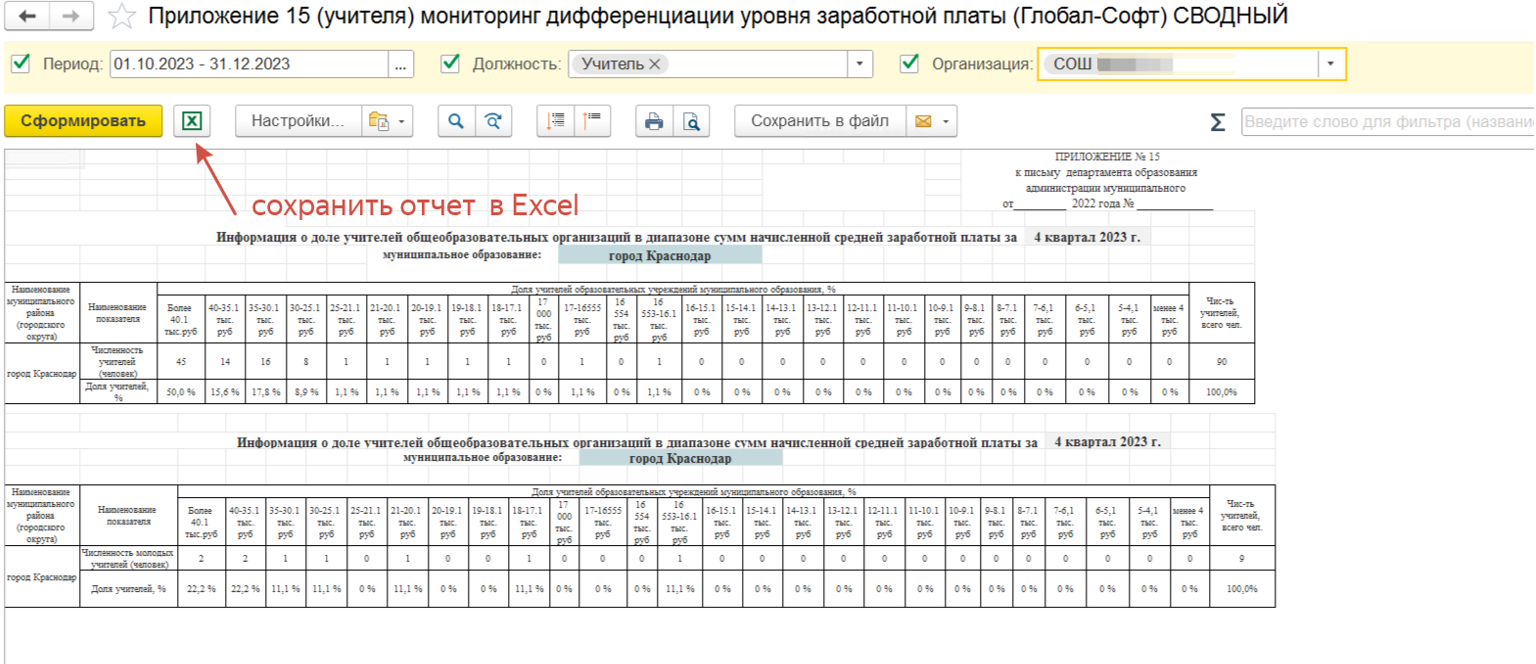The width and height of the screenshot is (1536, 664).
Task: Expand the Должность dropdown list
Action: coord(860,64)
